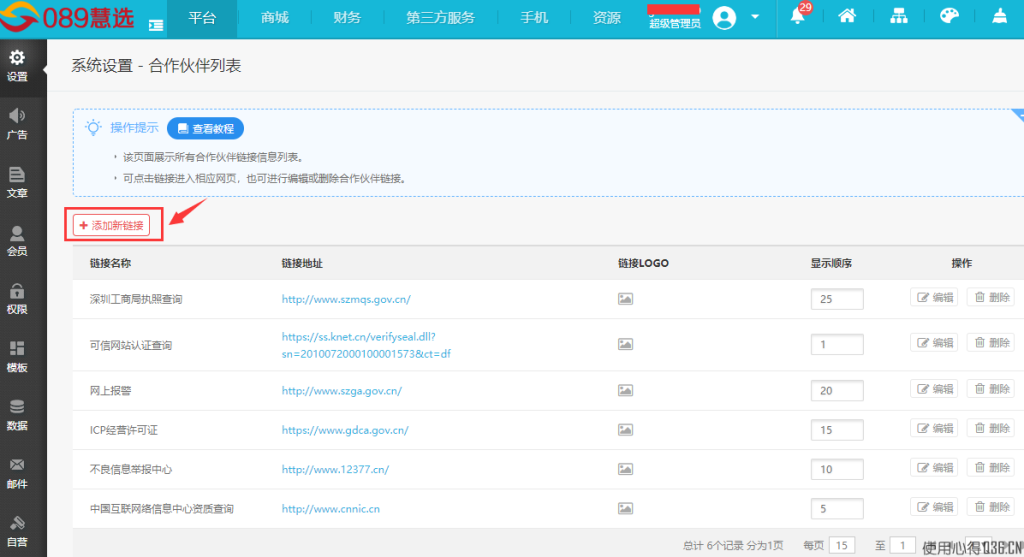Click the 每页 per-page count field

[x=842, y=545]
